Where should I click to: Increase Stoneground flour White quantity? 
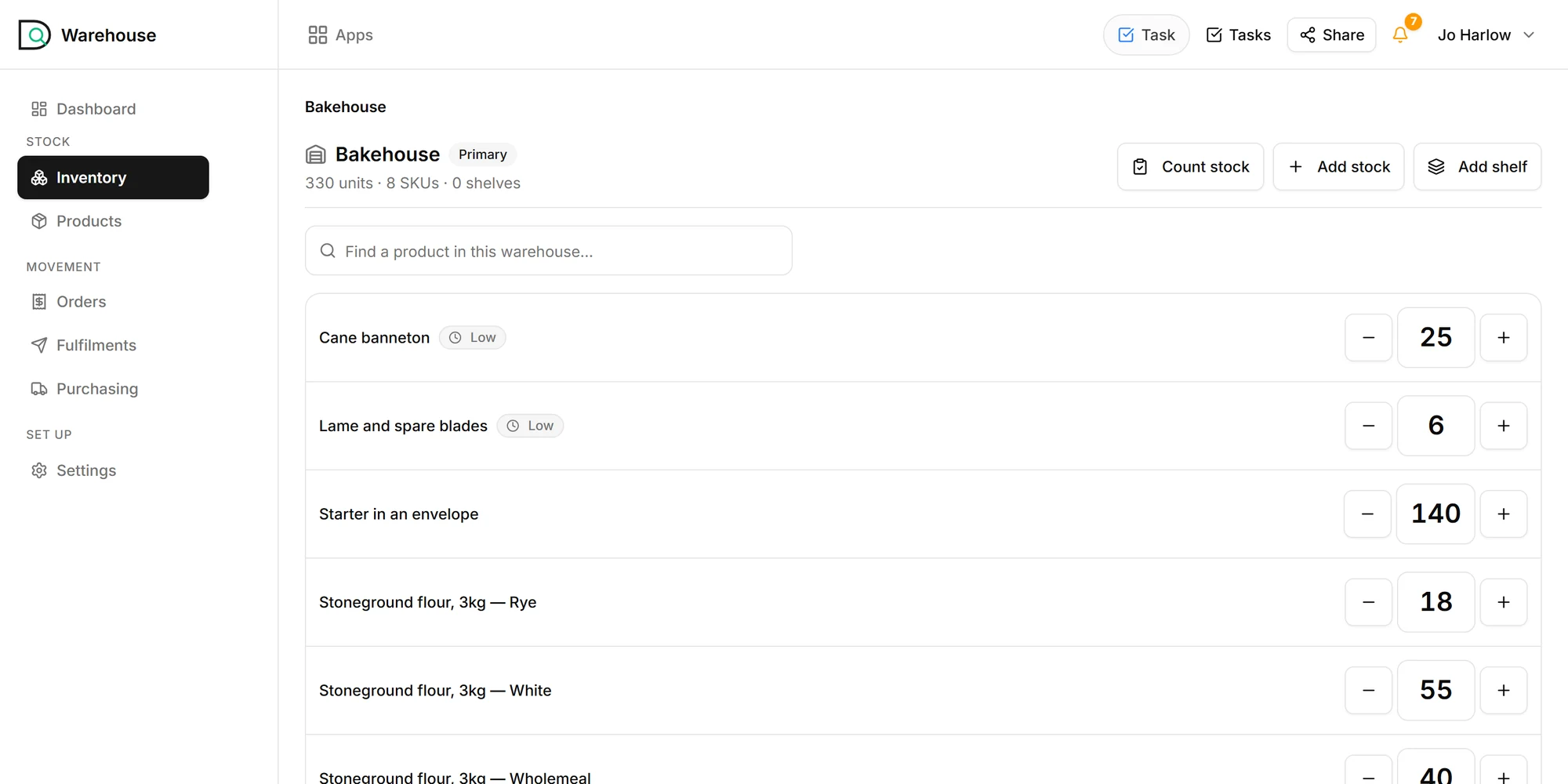[x=1503, y=691]
